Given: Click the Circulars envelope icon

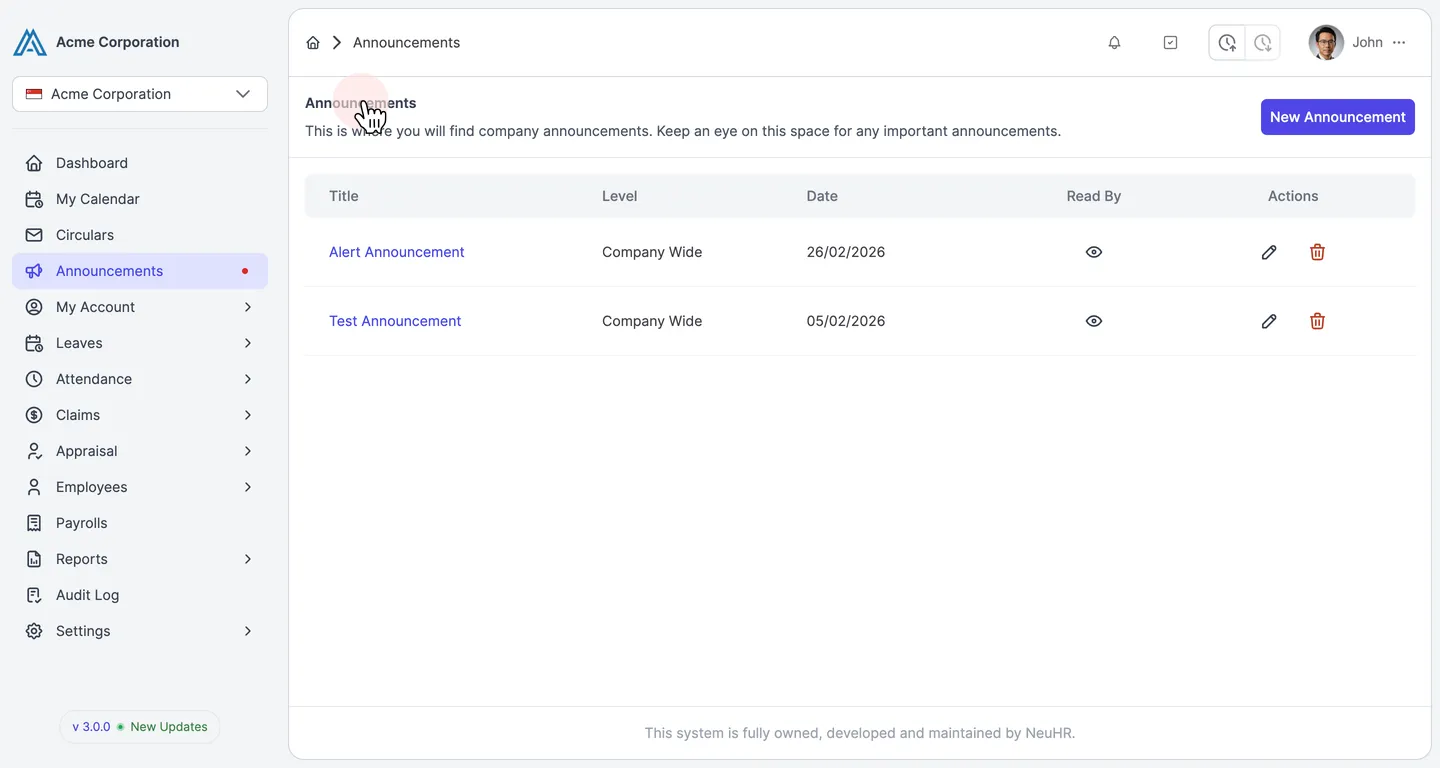Looking at the screenshot, I should [x=34, y=235].
